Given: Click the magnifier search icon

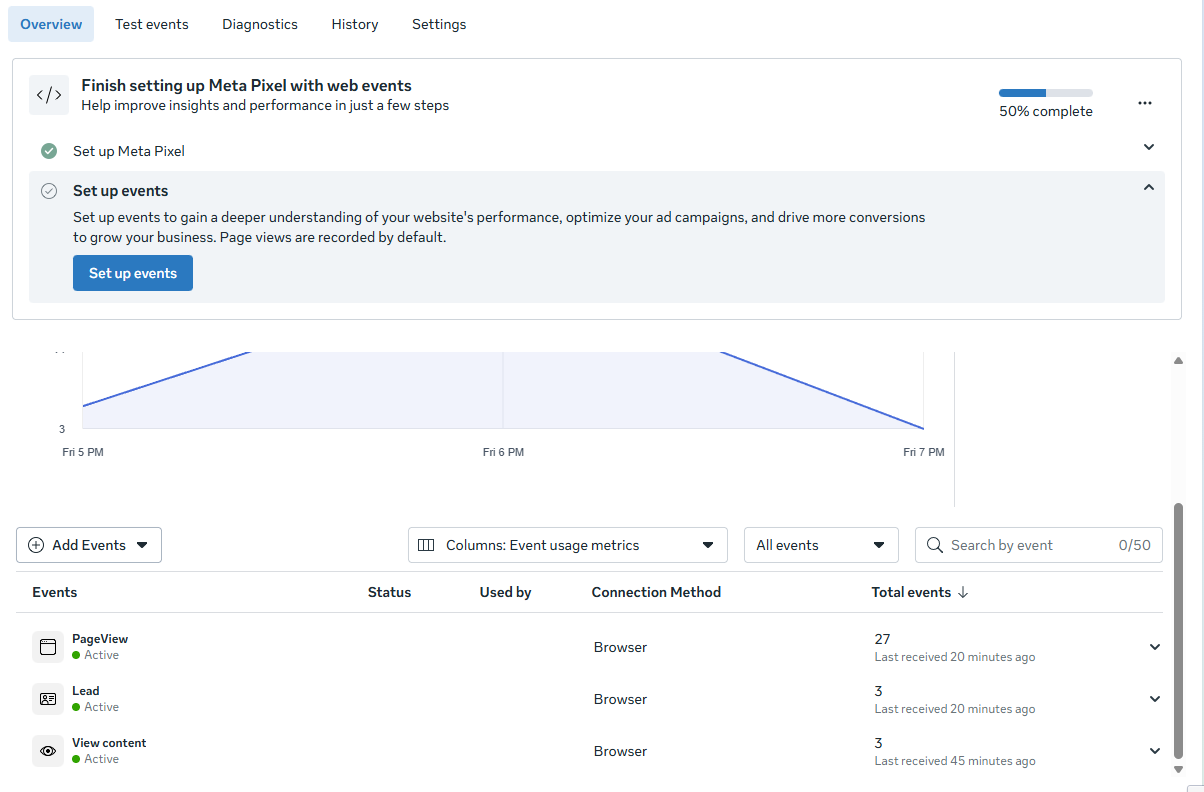Looking at the screenshot, I should click(935, 545).
